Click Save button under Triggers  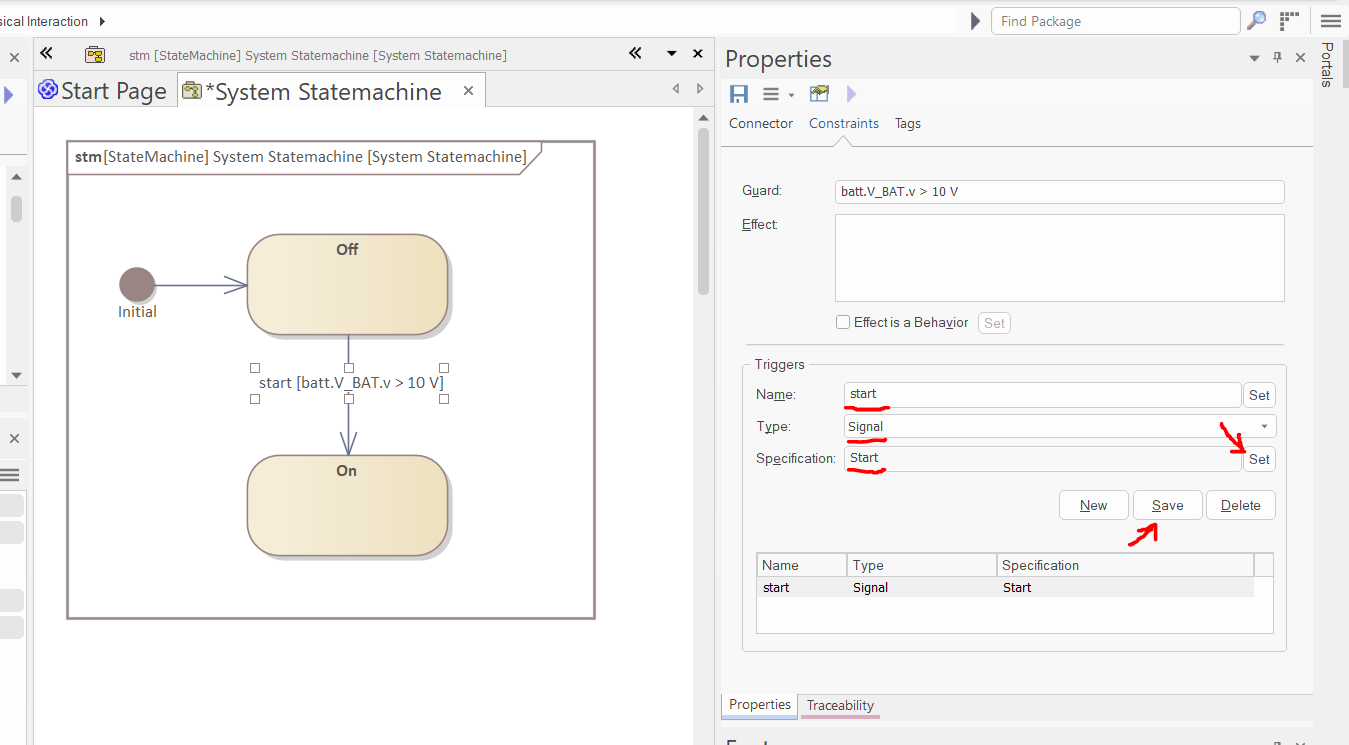tap(1167, 506)
